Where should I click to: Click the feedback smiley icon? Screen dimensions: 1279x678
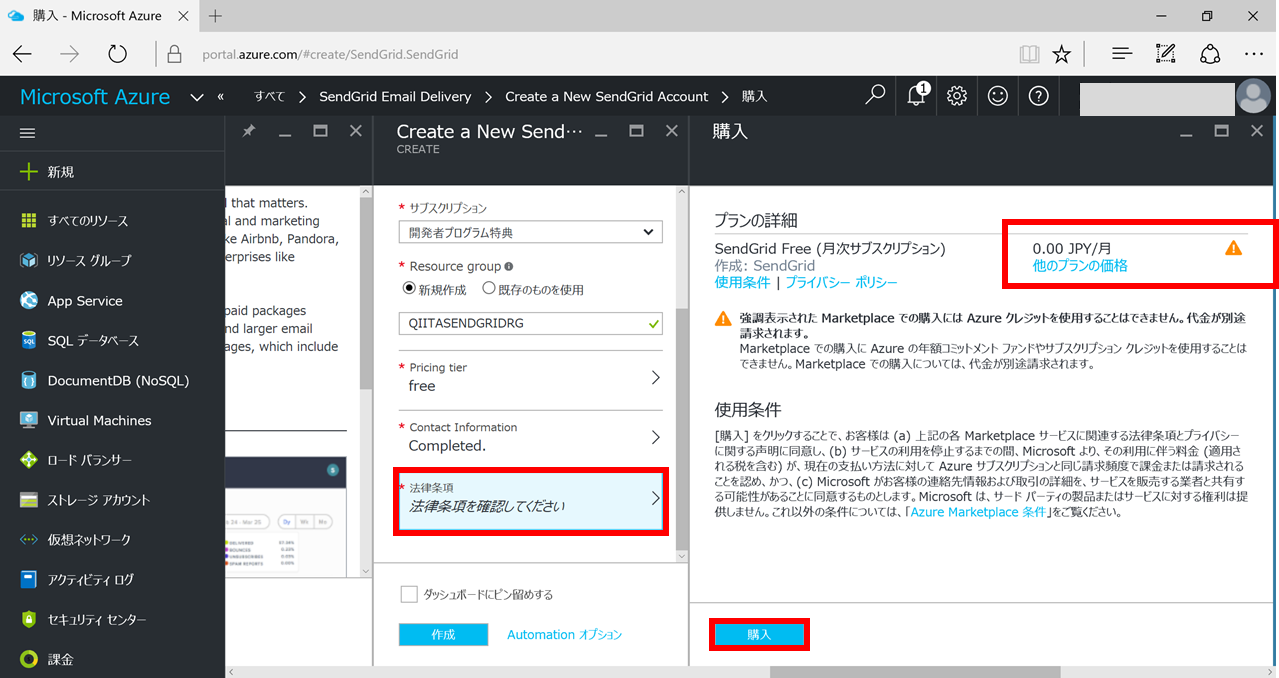998,96
